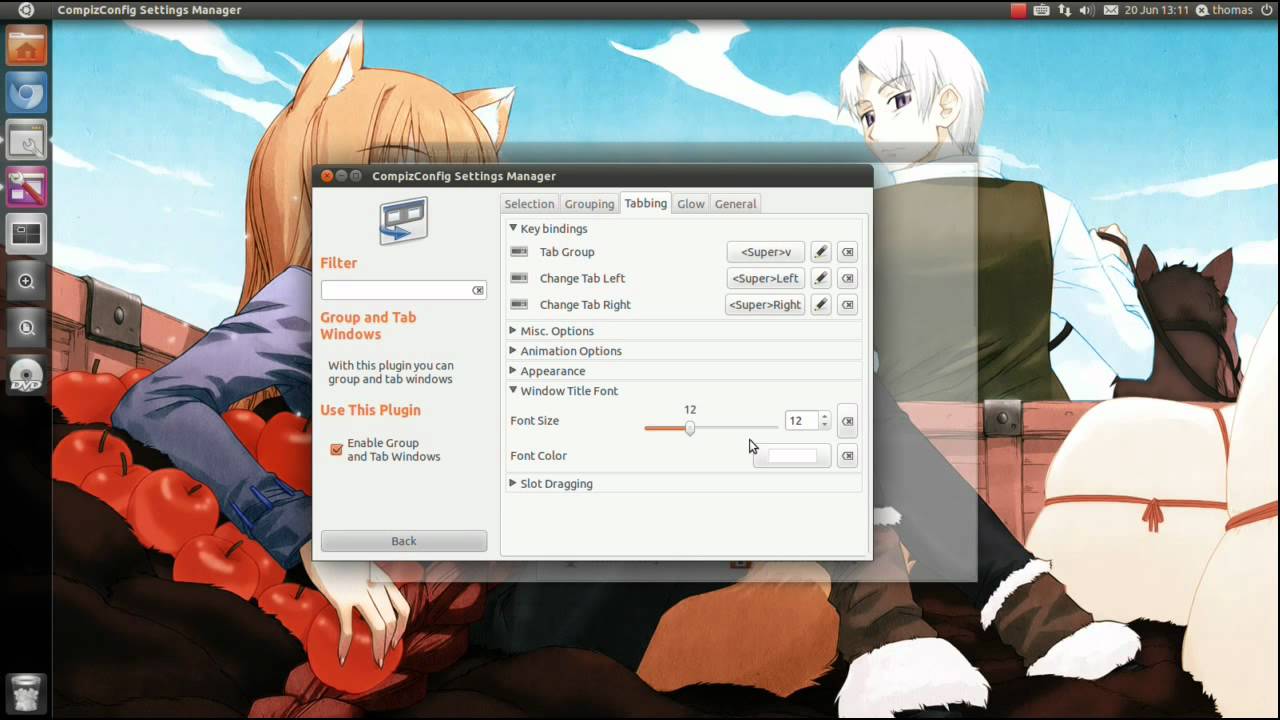This screenshot has width=1280, height=720.
Task: Click the date and time indicator
Action: click(x=1156, y=10)
